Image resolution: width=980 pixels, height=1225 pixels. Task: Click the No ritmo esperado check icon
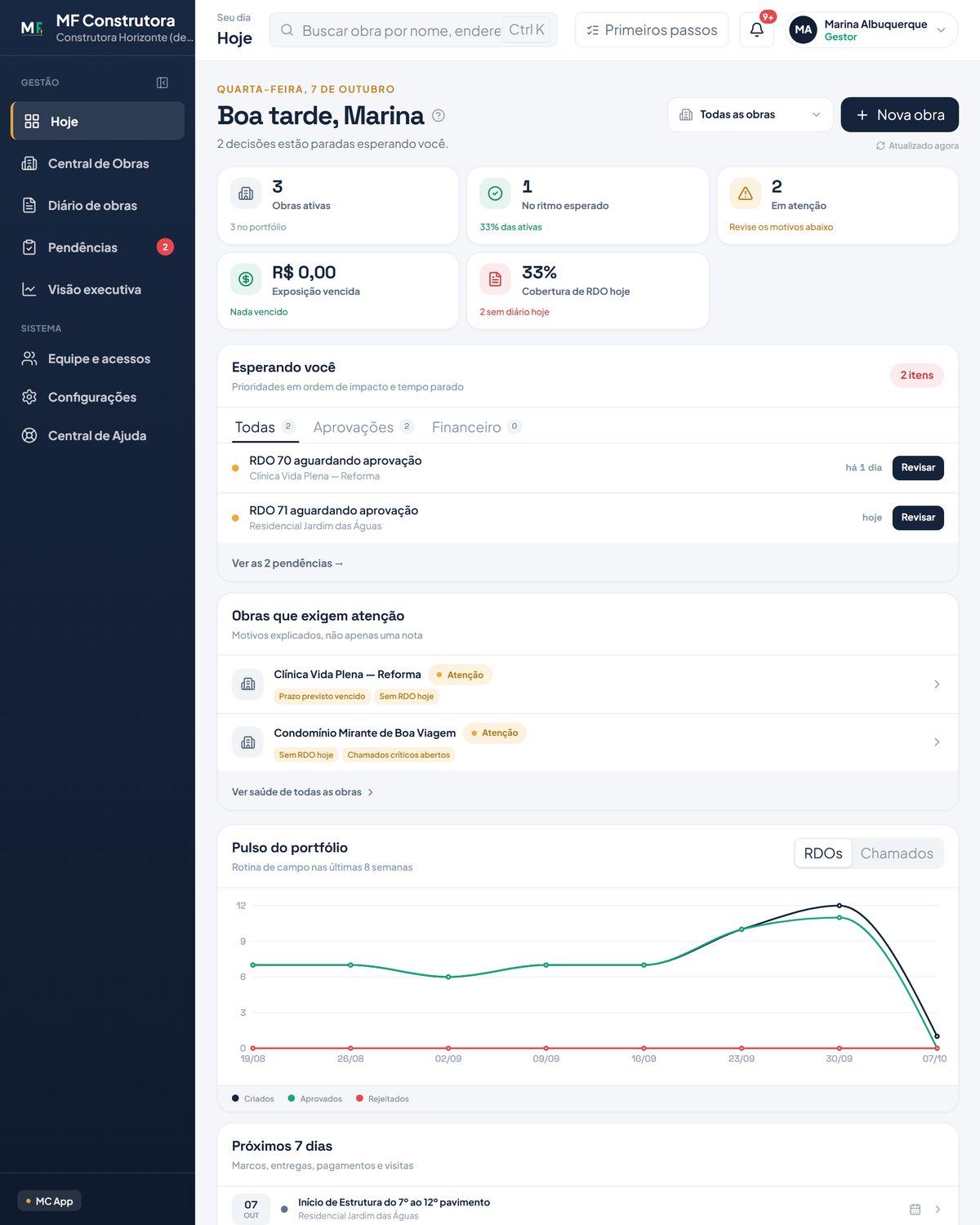[495, 194]
